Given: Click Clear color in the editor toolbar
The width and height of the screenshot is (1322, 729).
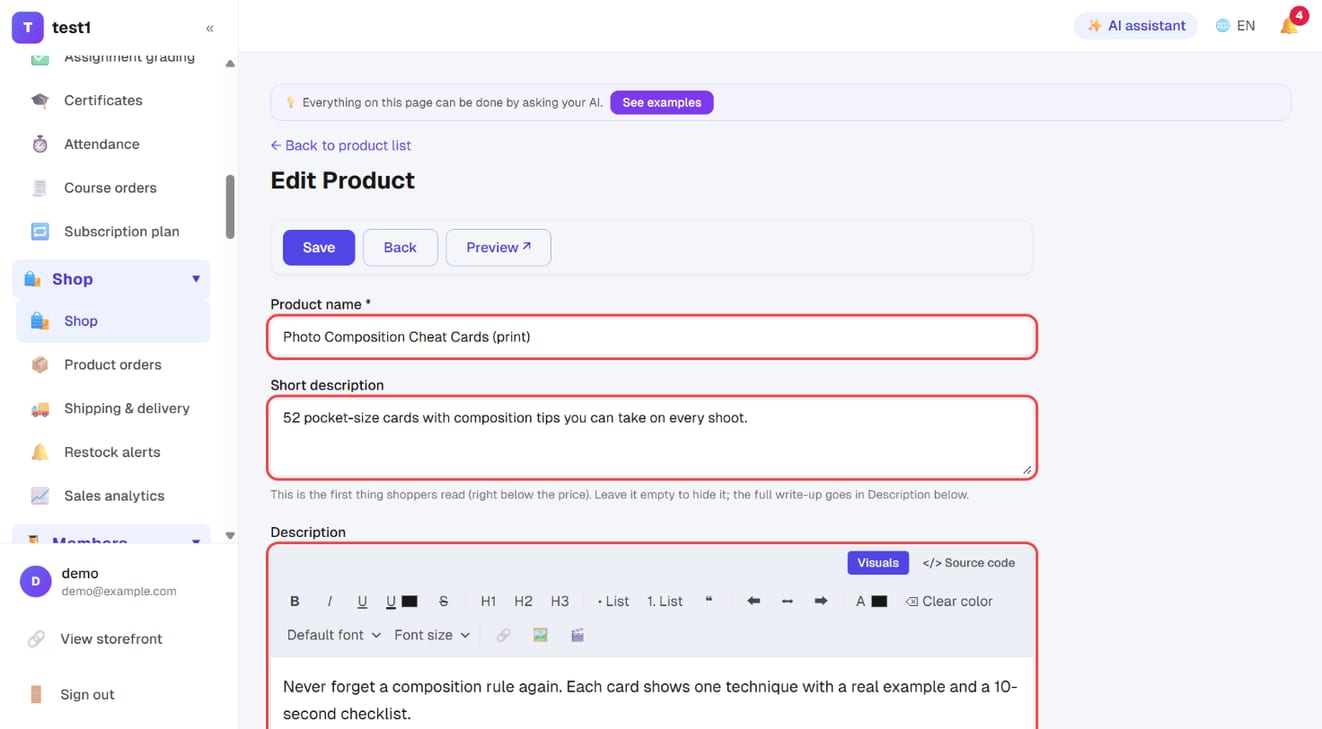Looking at the screenshot, I should pyautogui.click(x=949, y=601).
